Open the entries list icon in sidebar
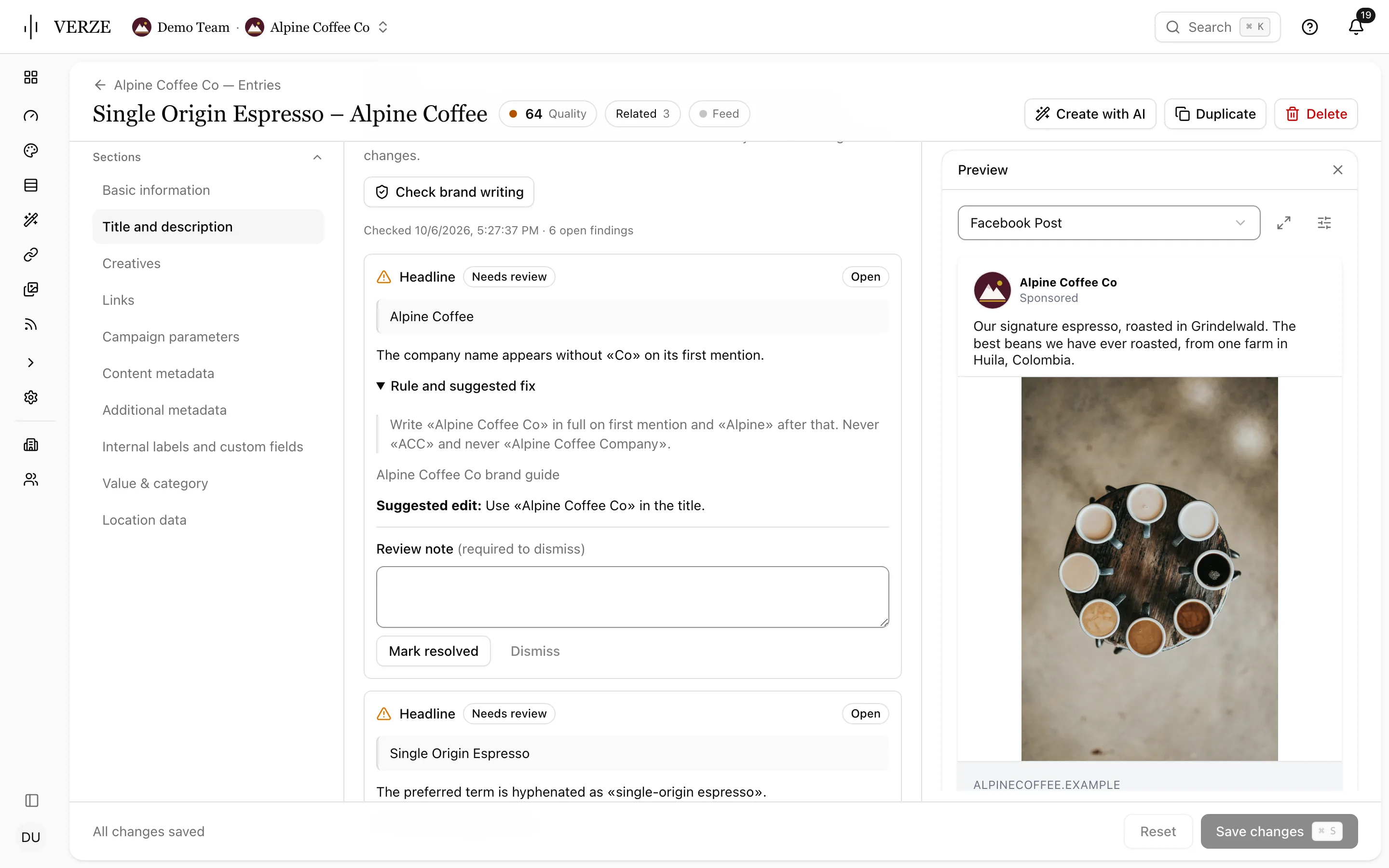Viewport: 1389px width, 868px height. click(31, 186)
